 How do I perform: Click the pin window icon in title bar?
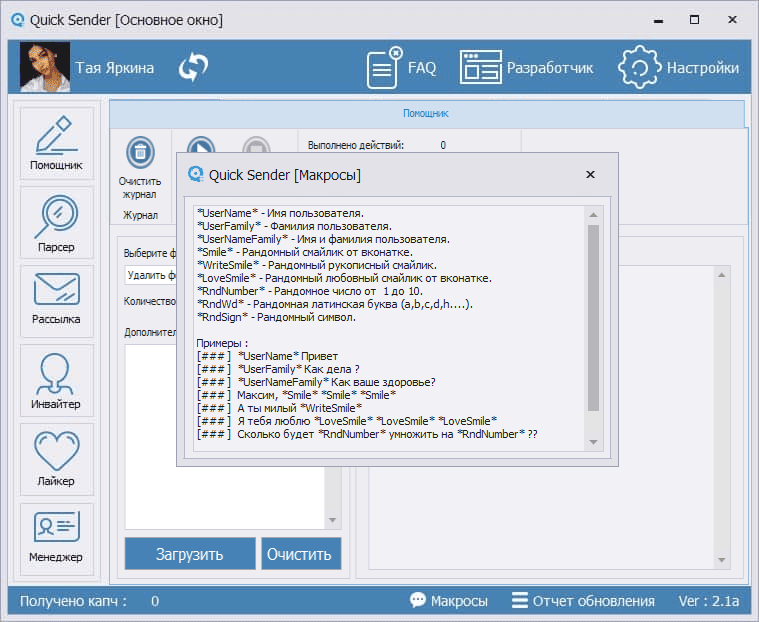coord(658,20)
